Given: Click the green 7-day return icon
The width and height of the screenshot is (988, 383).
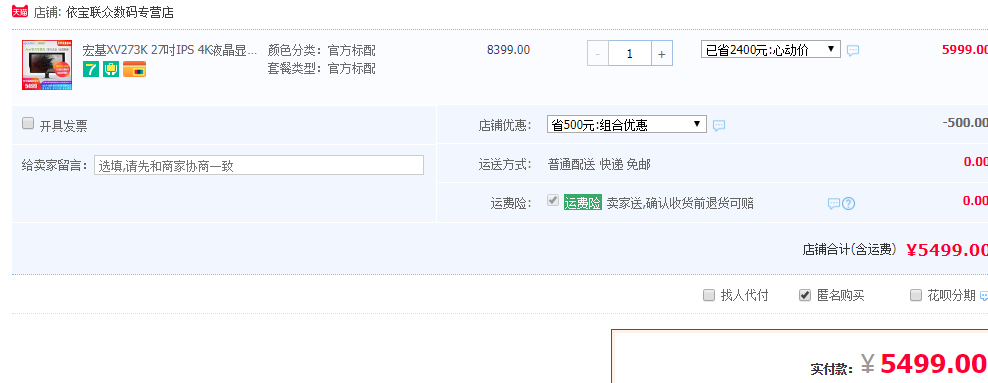Looking at the screenshot, I should coord(91,69).
